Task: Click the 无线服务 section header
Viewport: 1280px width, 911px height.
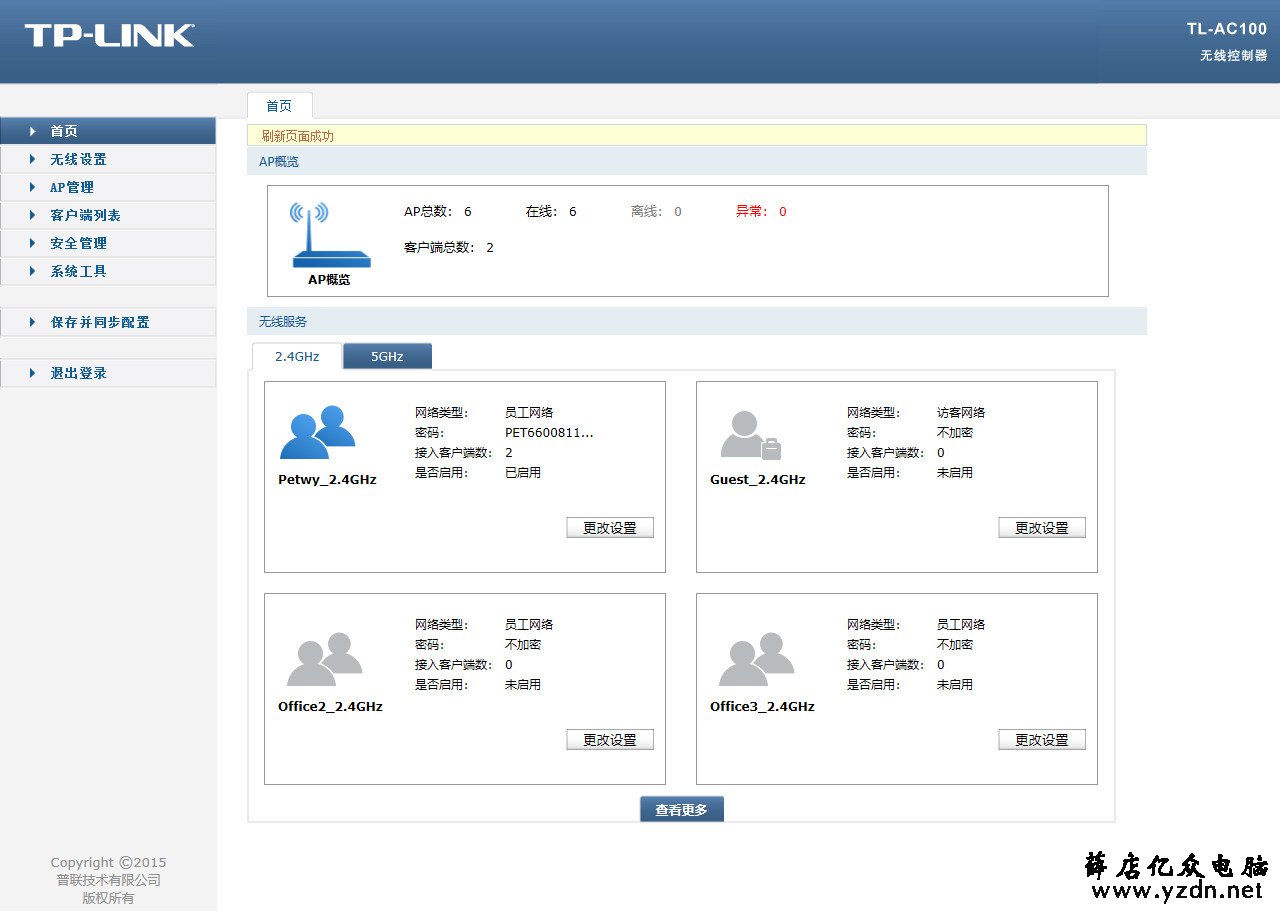Action: [697, 321]
